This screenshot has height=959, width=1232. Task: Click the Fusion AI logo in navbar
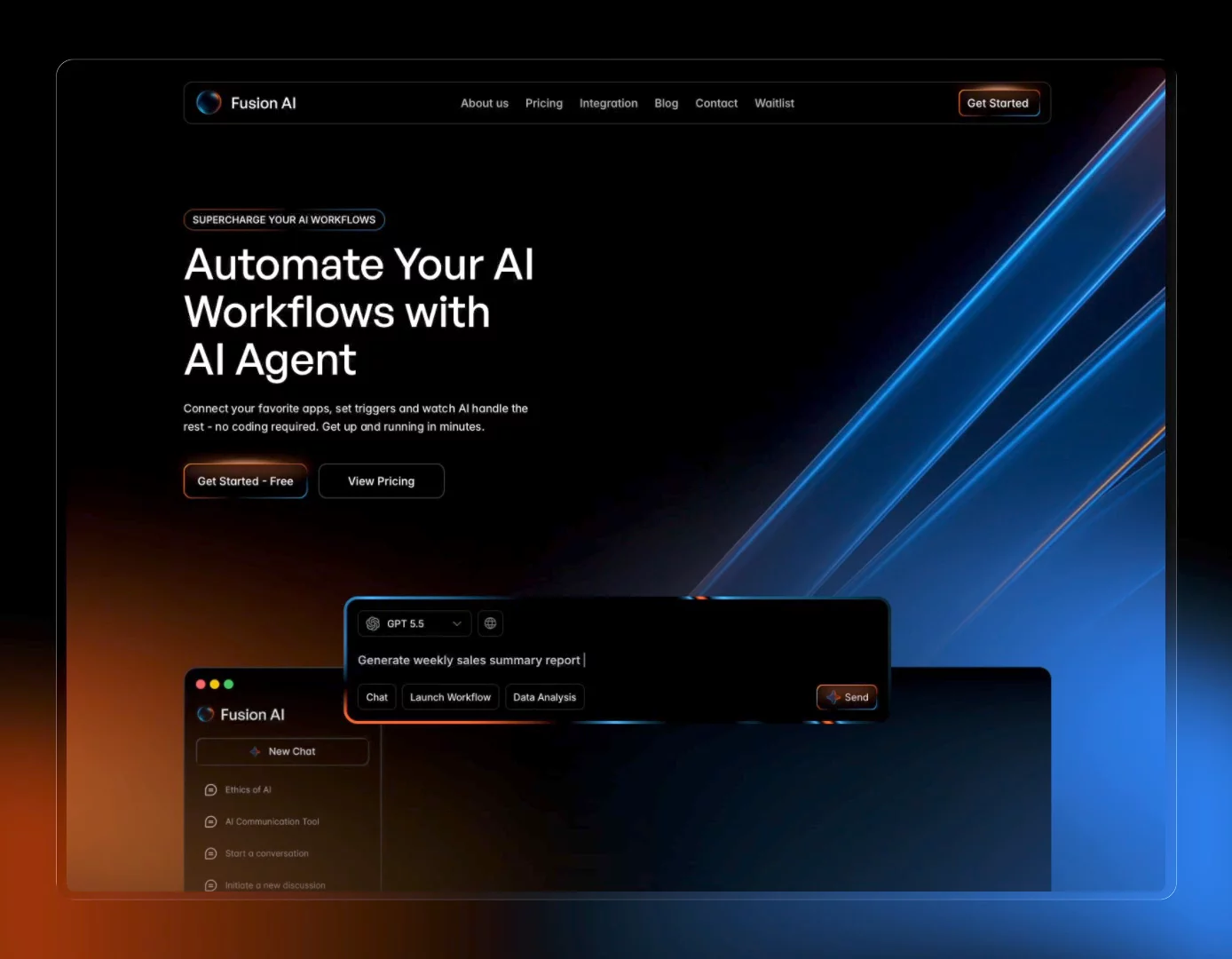[246, 103]
